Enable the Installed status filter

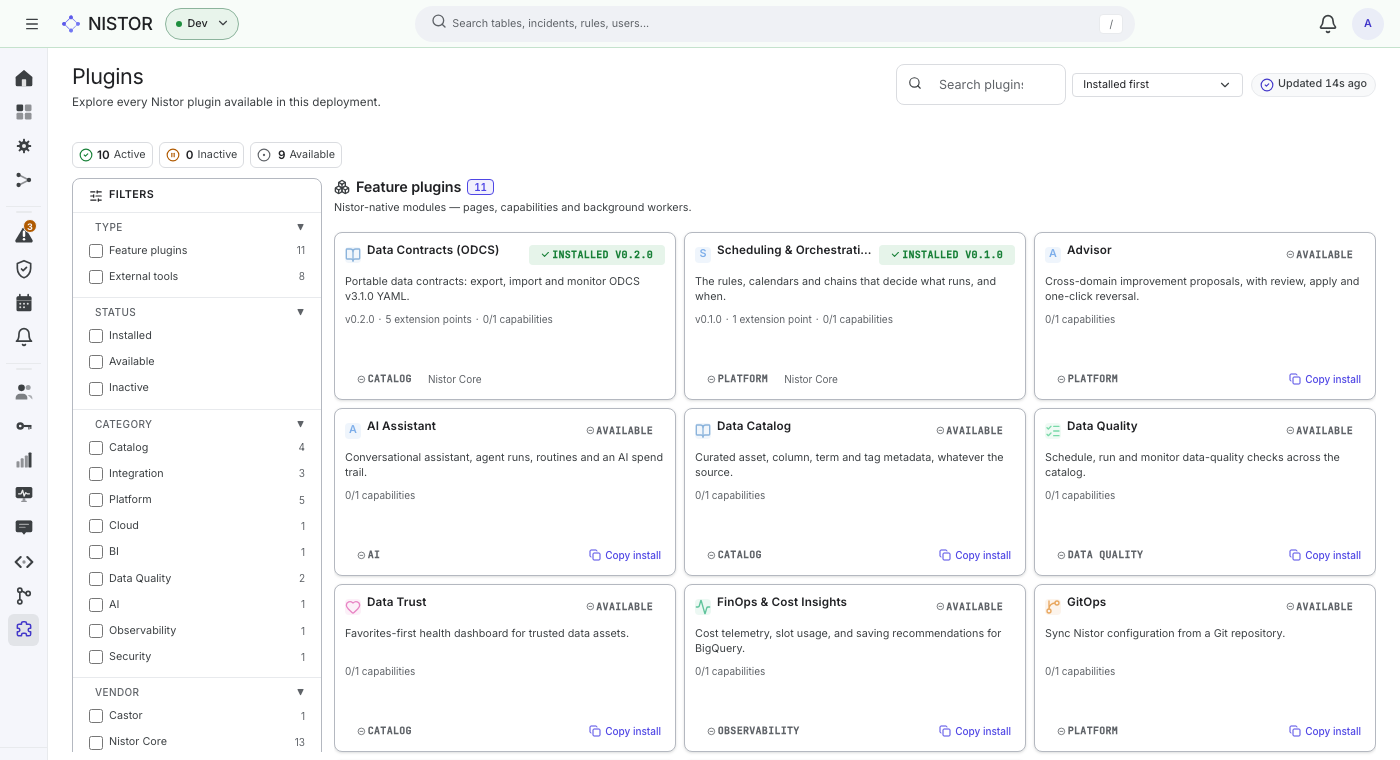96,336
